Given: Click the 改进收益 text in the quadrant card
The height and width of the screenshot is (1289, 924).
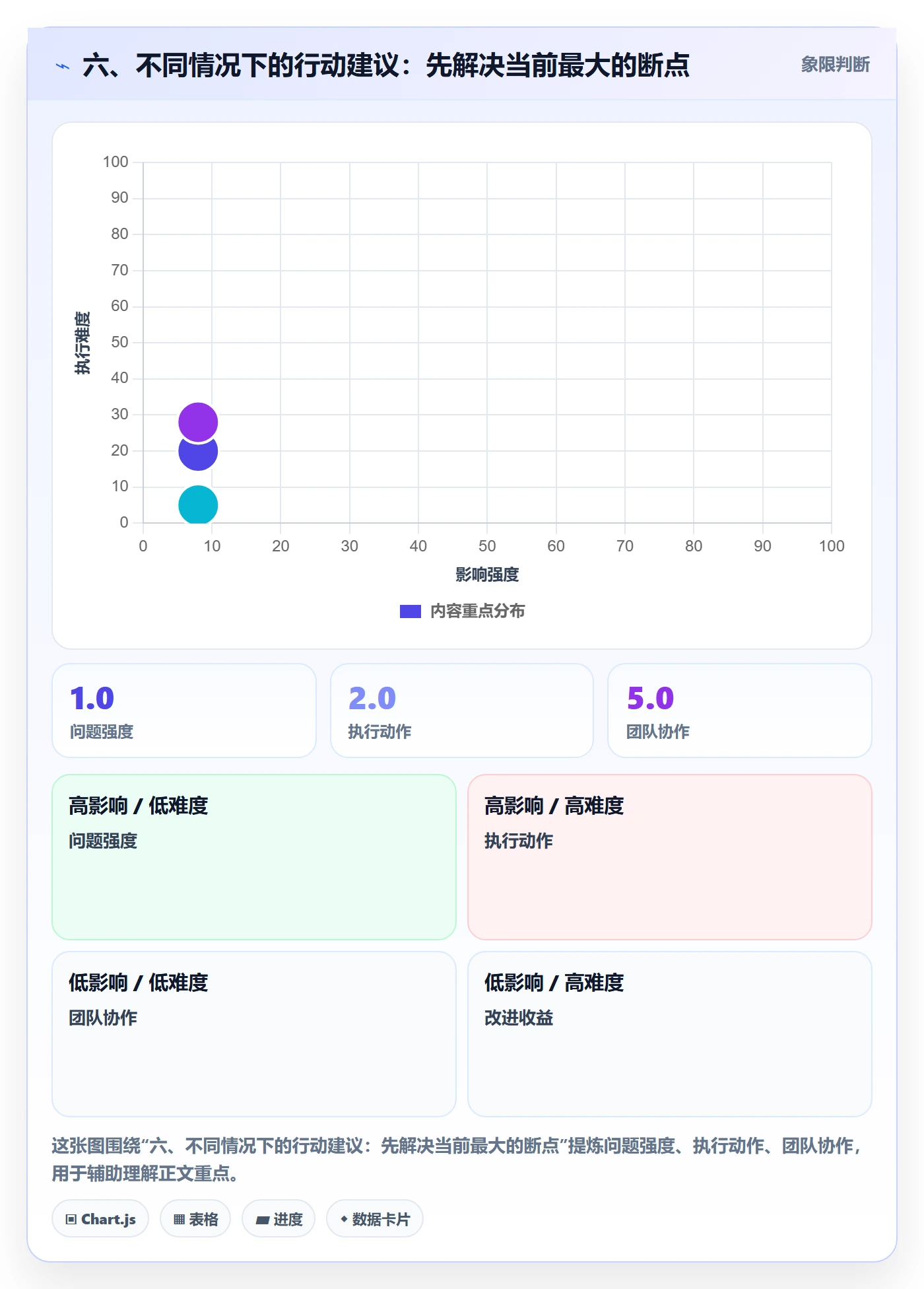Looking at the screenshot, I should (519, 1018).
